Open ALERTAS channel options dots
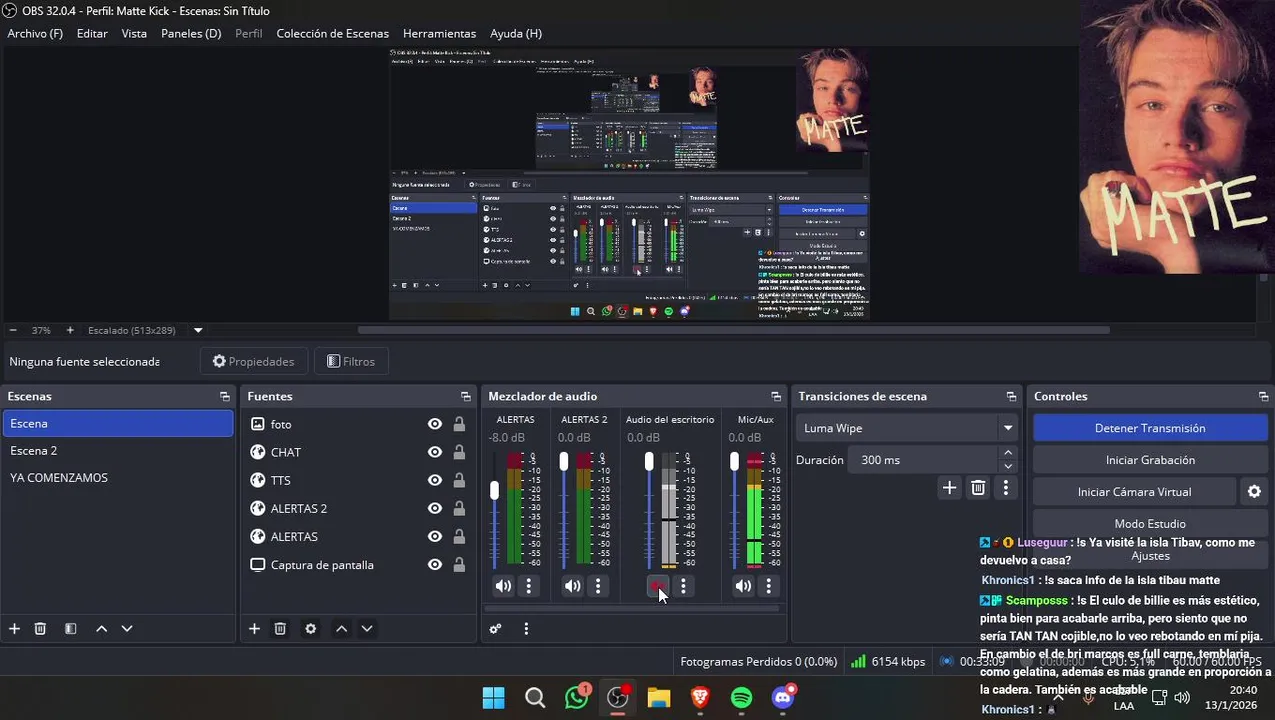 pyautogui.click(x=529, y=586)
